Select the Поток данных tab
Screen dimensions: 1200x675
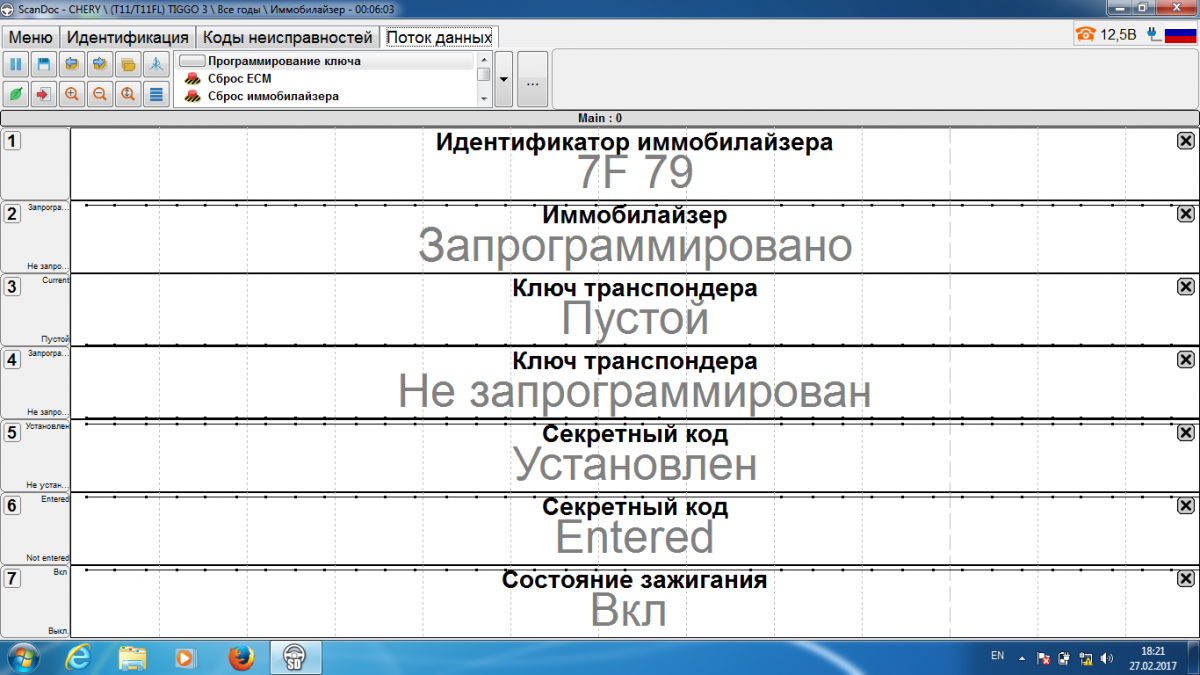(x=439, y=38)
